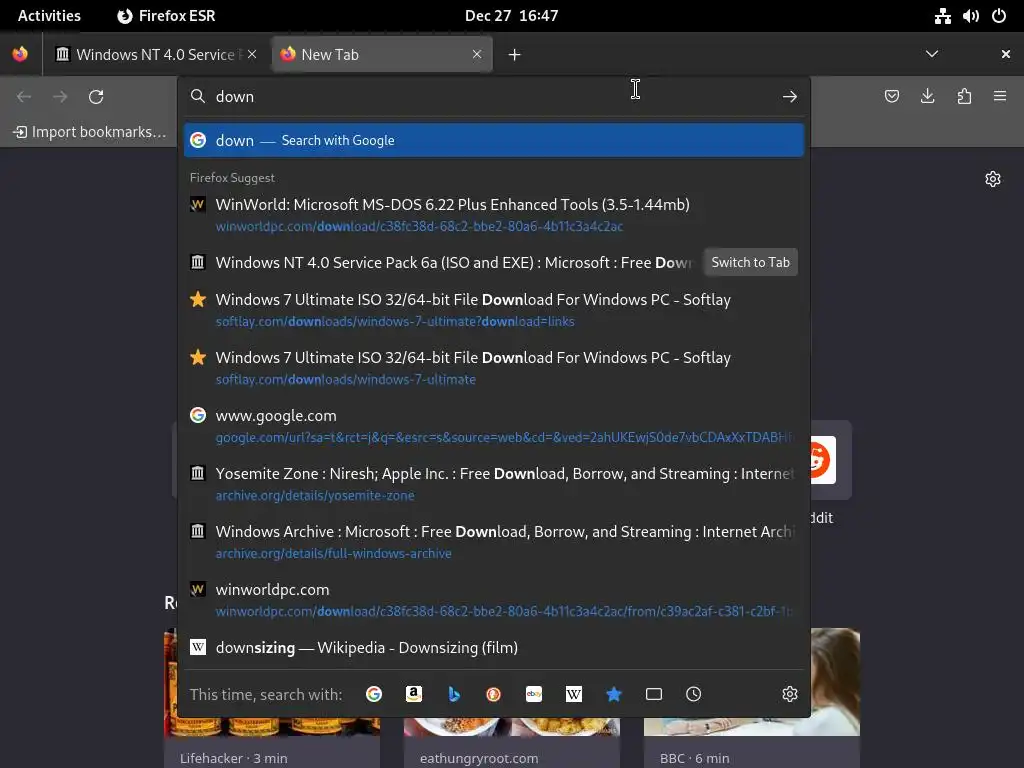The width and height of the screenshot is (1024, 768).
Task: Search this time with eBay
Action: [x=534, y=694]
